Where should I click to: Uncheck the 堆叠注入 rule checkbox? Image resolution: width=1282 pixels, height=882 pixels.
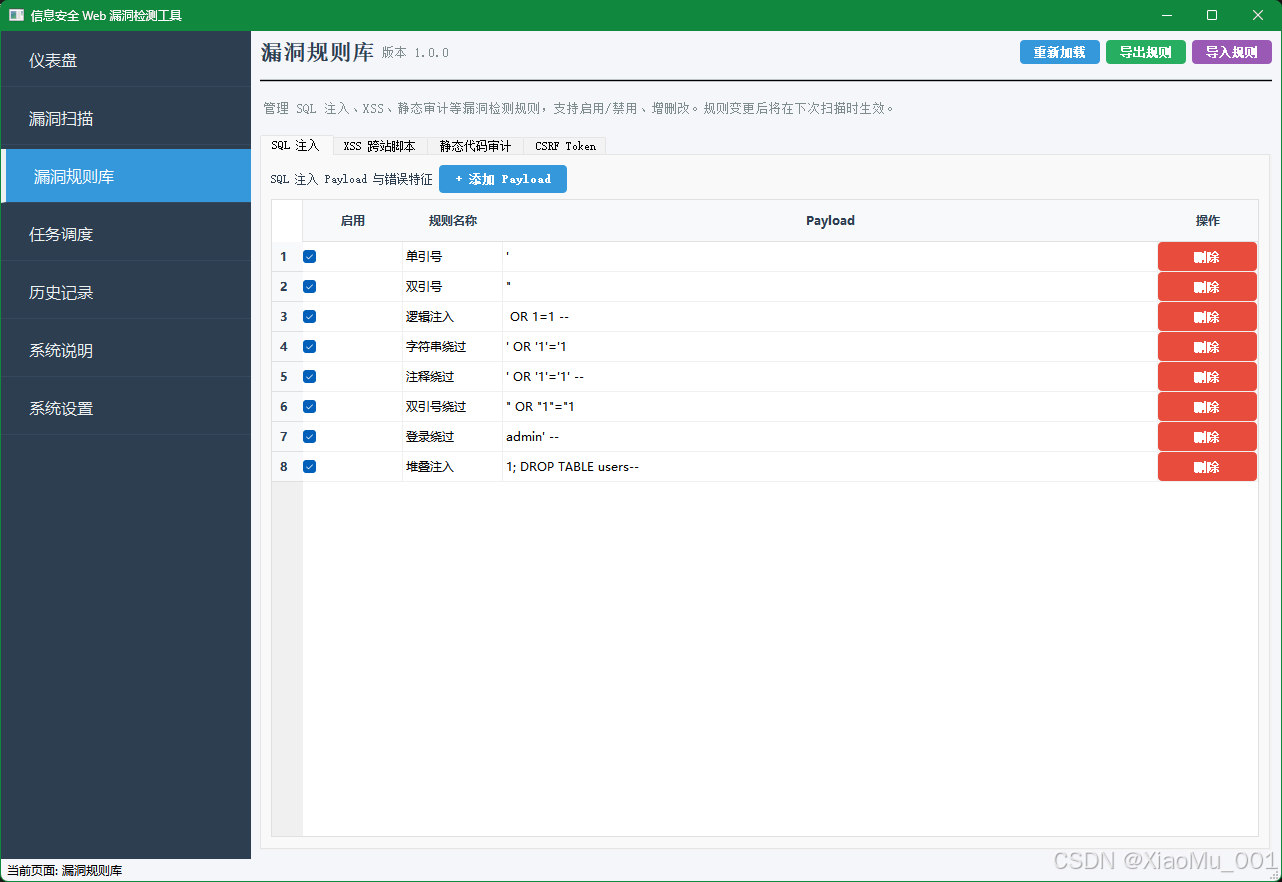tap(310, 467)
